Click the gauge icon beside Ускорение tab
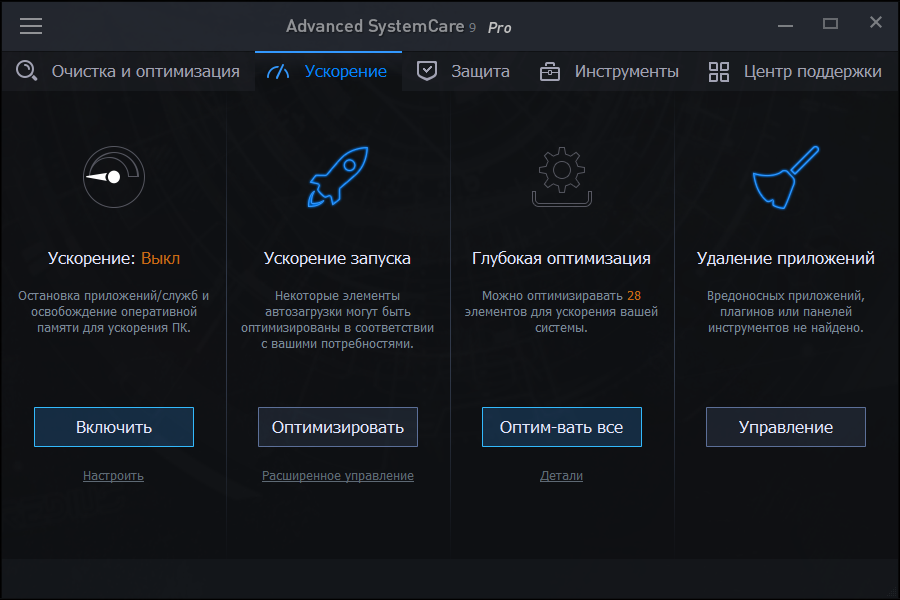This screenshot has width=900, height=600. [x=278, y=72]
